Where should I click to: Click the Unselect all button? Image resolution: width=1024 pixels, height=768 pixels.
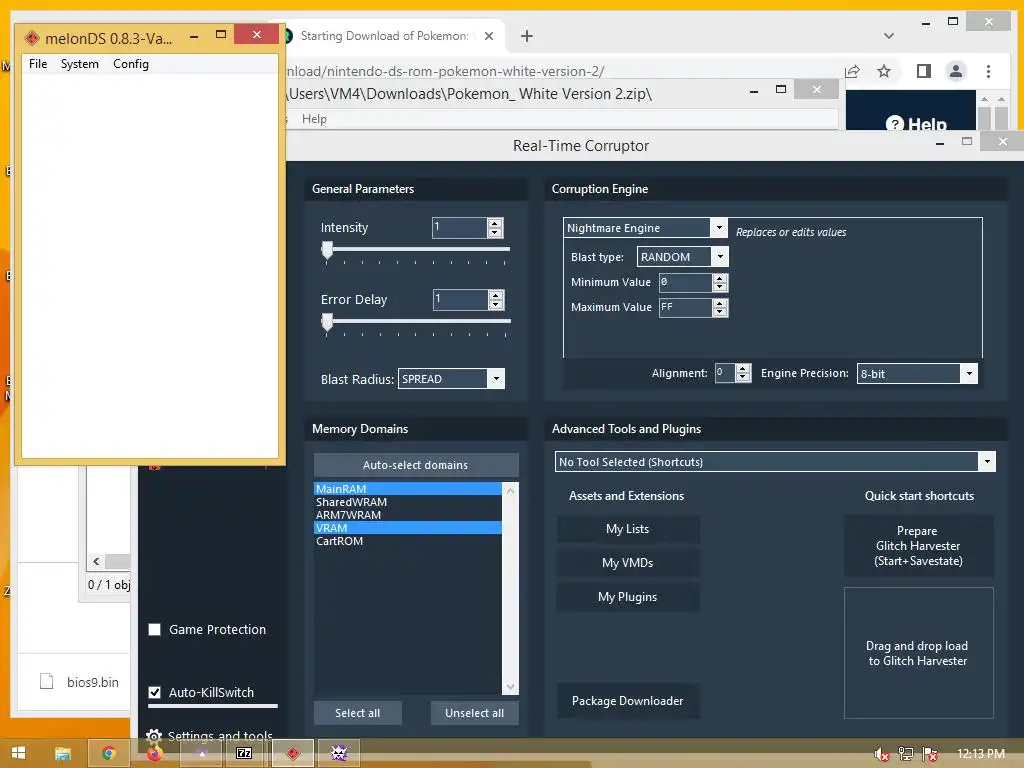coord(475,713)
